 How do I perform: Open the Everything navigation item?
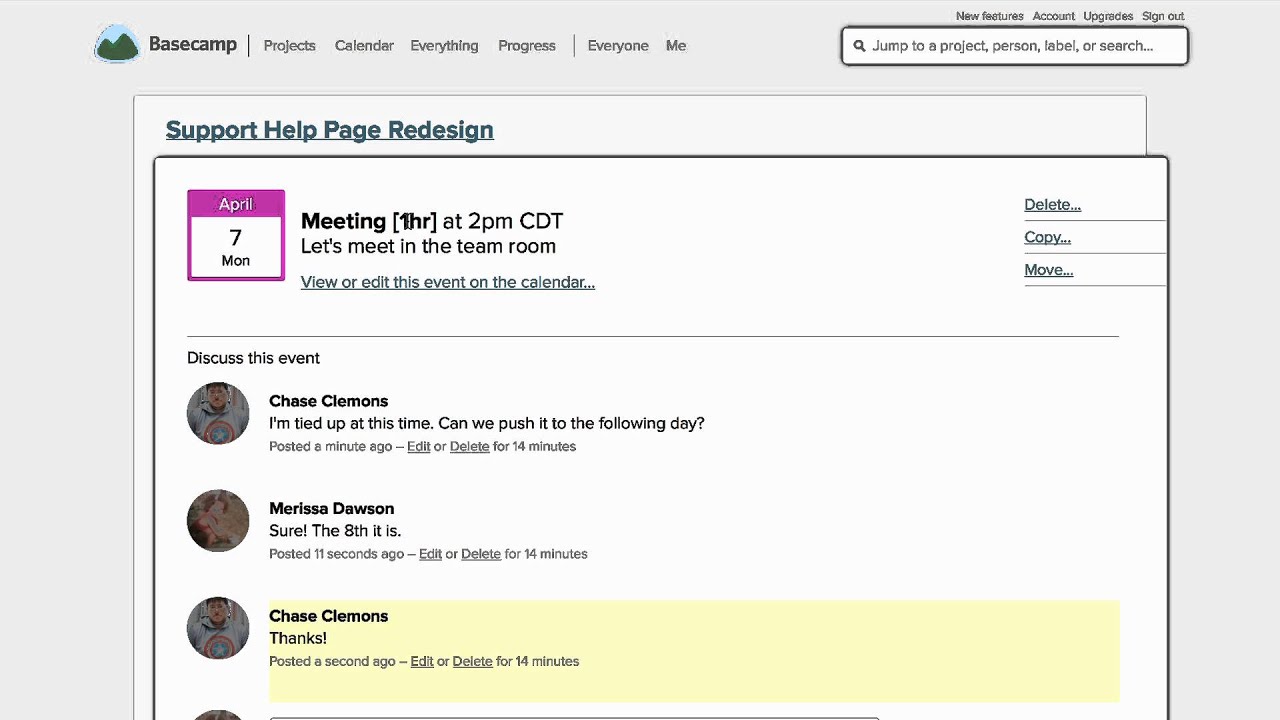[444, 46]
